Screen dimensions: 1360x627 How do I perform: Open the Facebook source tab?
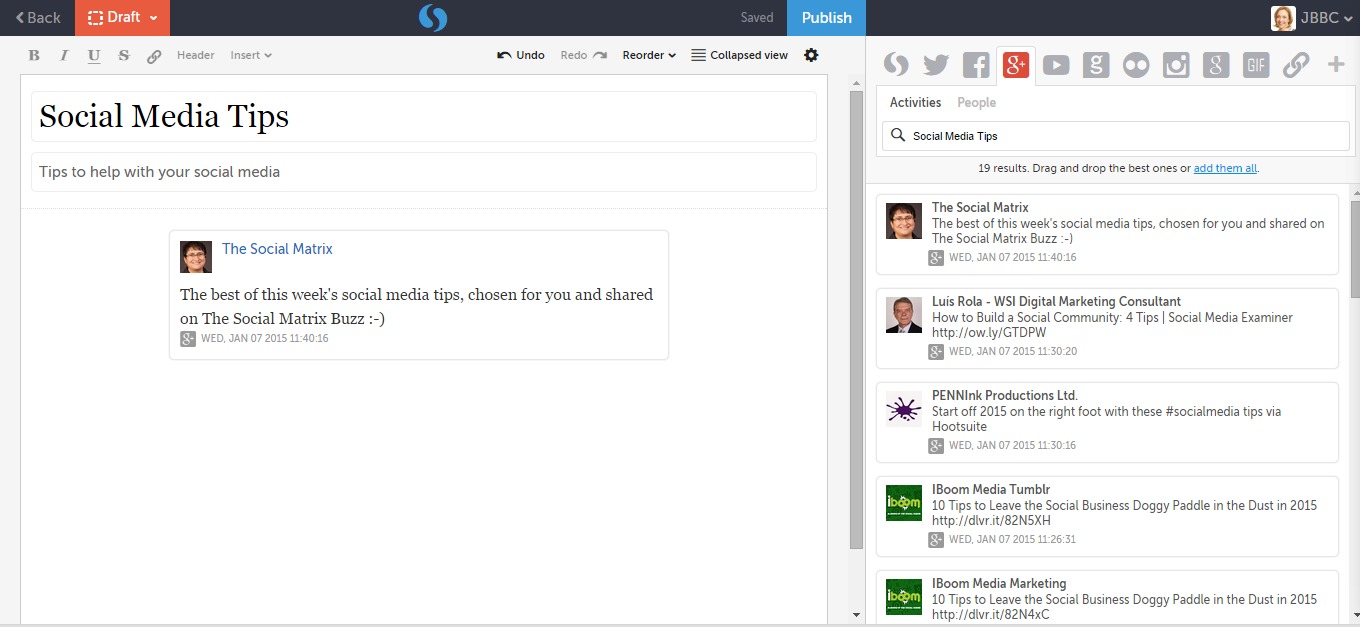click(x=976, y=66)
